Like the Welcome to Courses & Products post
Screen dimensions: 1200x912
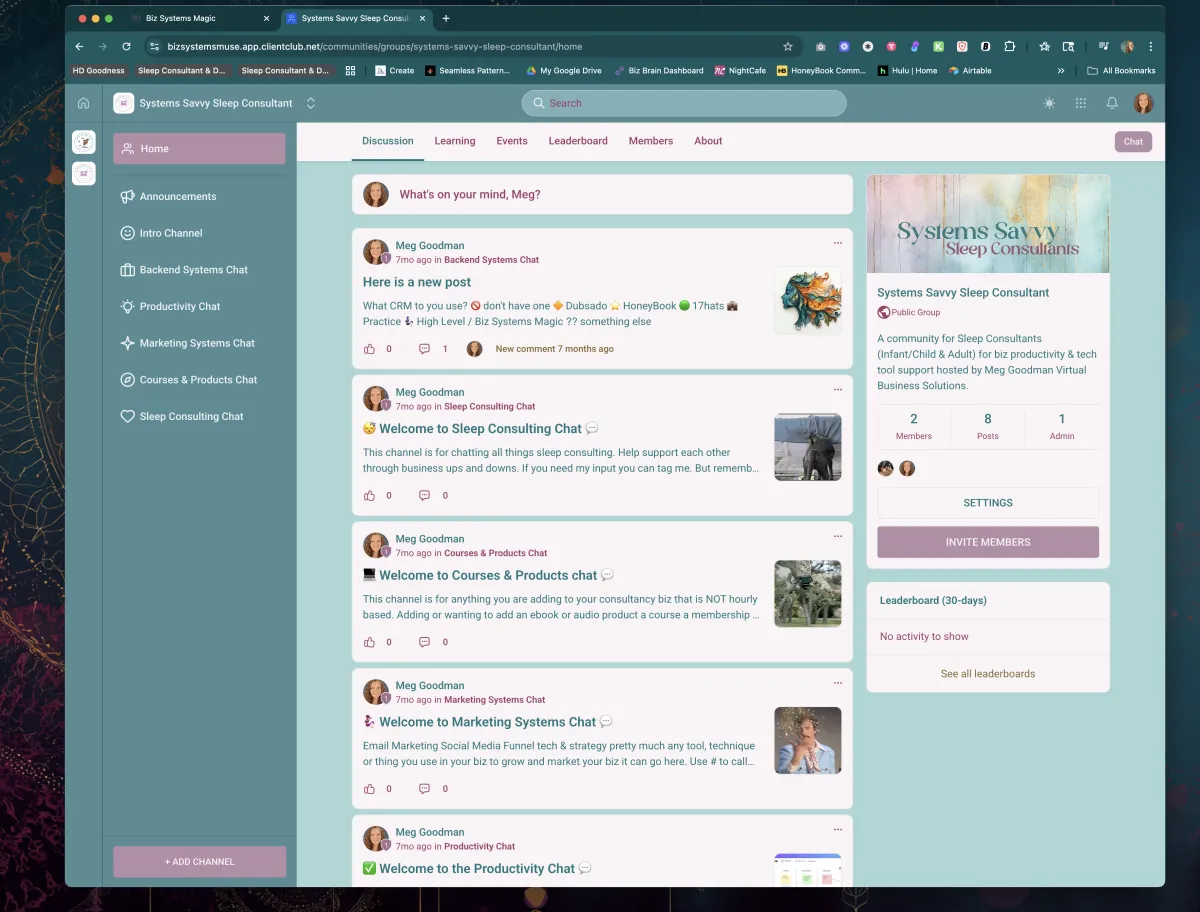click(x=370, y=642)
